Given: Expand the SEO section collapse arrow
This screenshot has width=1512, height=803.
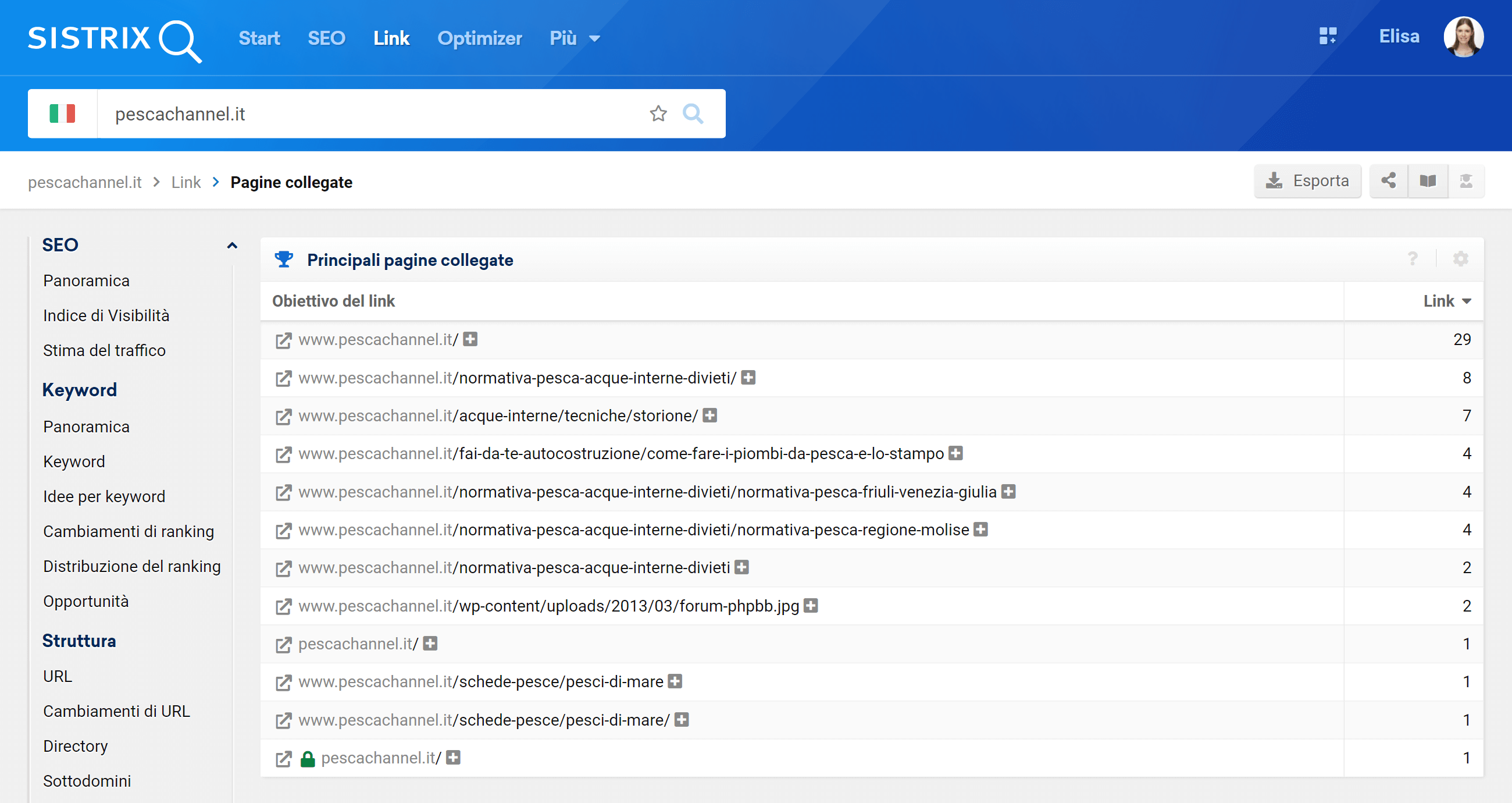Looking at the screenshot, I should (230, 244).
